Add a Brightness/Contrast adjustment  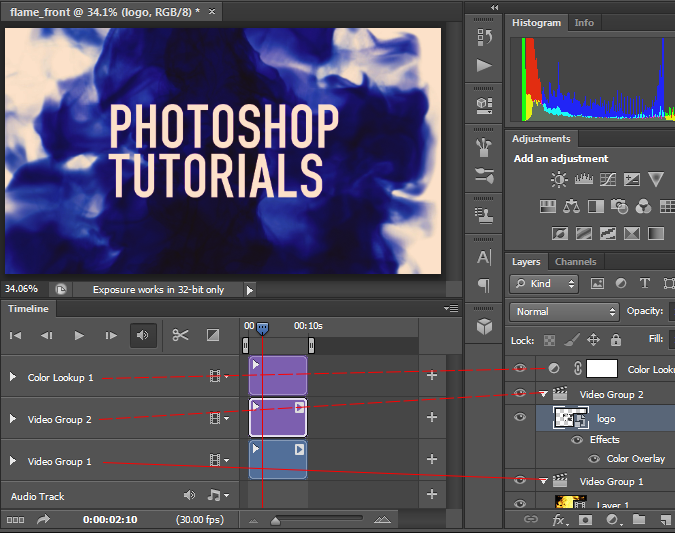559,180
